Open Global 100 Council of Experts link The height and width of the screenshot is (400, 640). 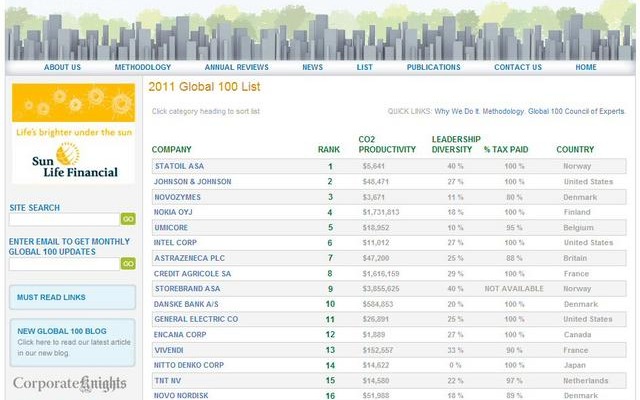(x=576, y=111)
